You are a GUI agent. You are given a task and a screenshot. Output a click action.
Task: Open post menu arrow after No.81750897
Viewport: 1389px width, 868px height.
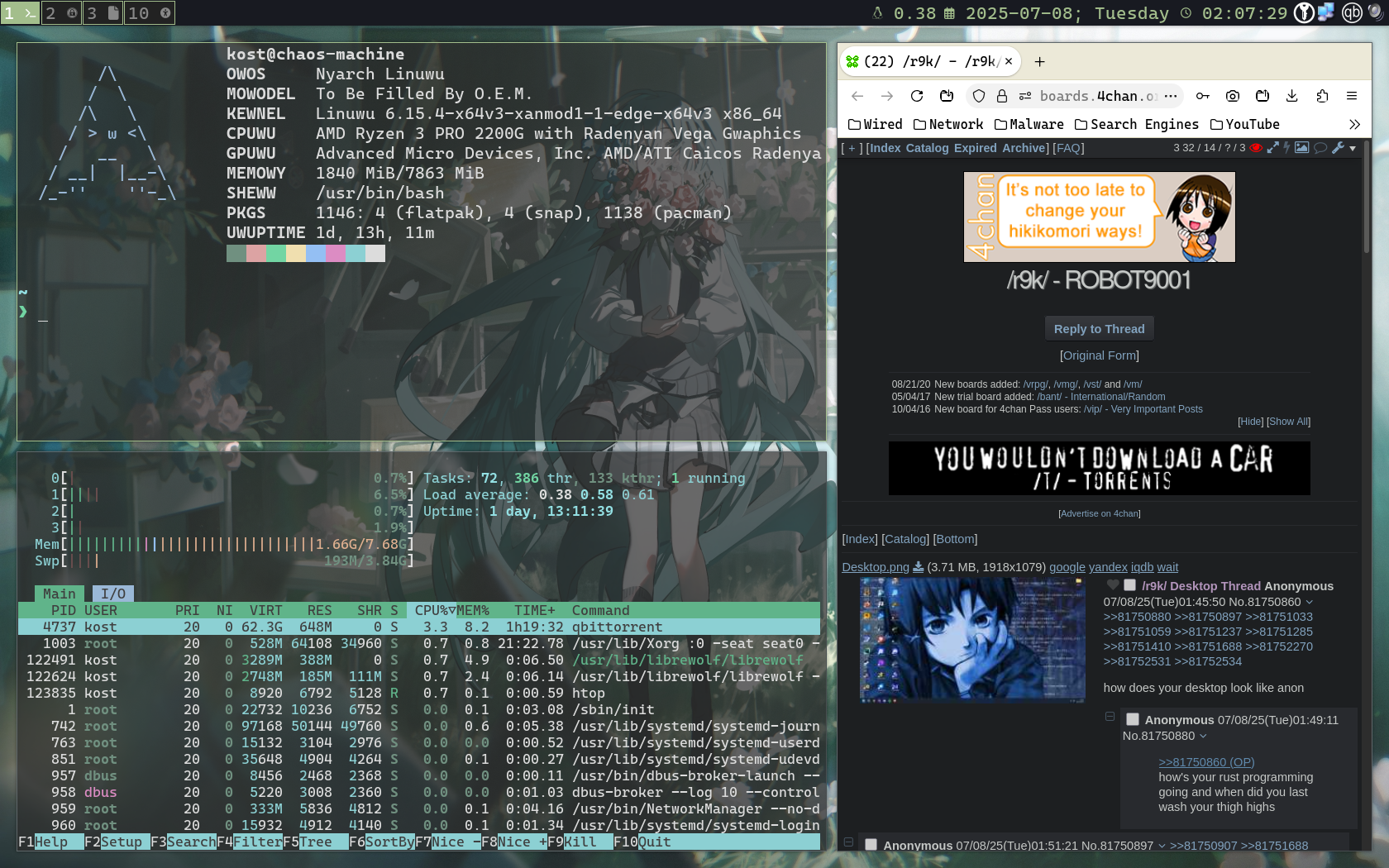[x=1162, y=846]
